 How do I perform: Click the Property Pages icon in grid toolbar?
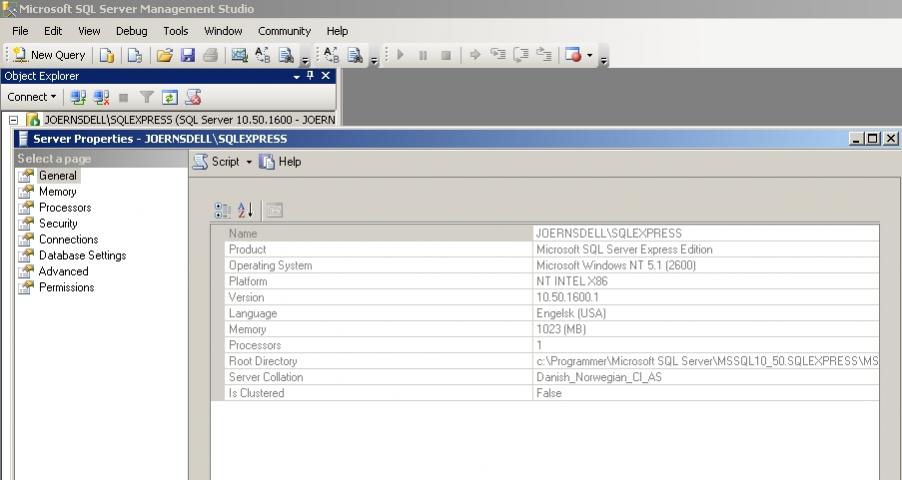coord(274,211)
